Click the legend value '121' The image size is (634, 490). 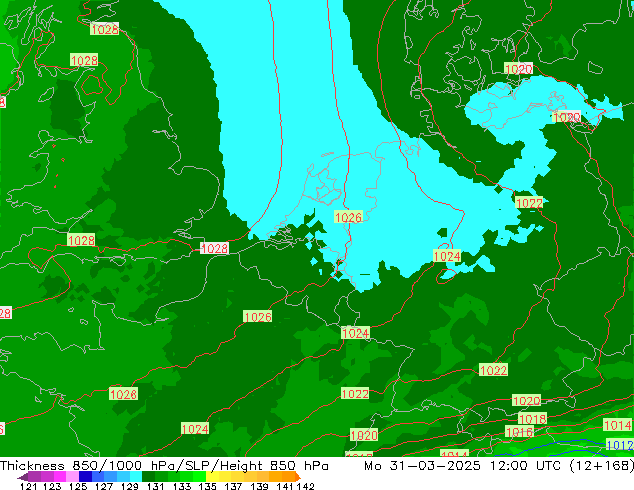coord(29,486)
